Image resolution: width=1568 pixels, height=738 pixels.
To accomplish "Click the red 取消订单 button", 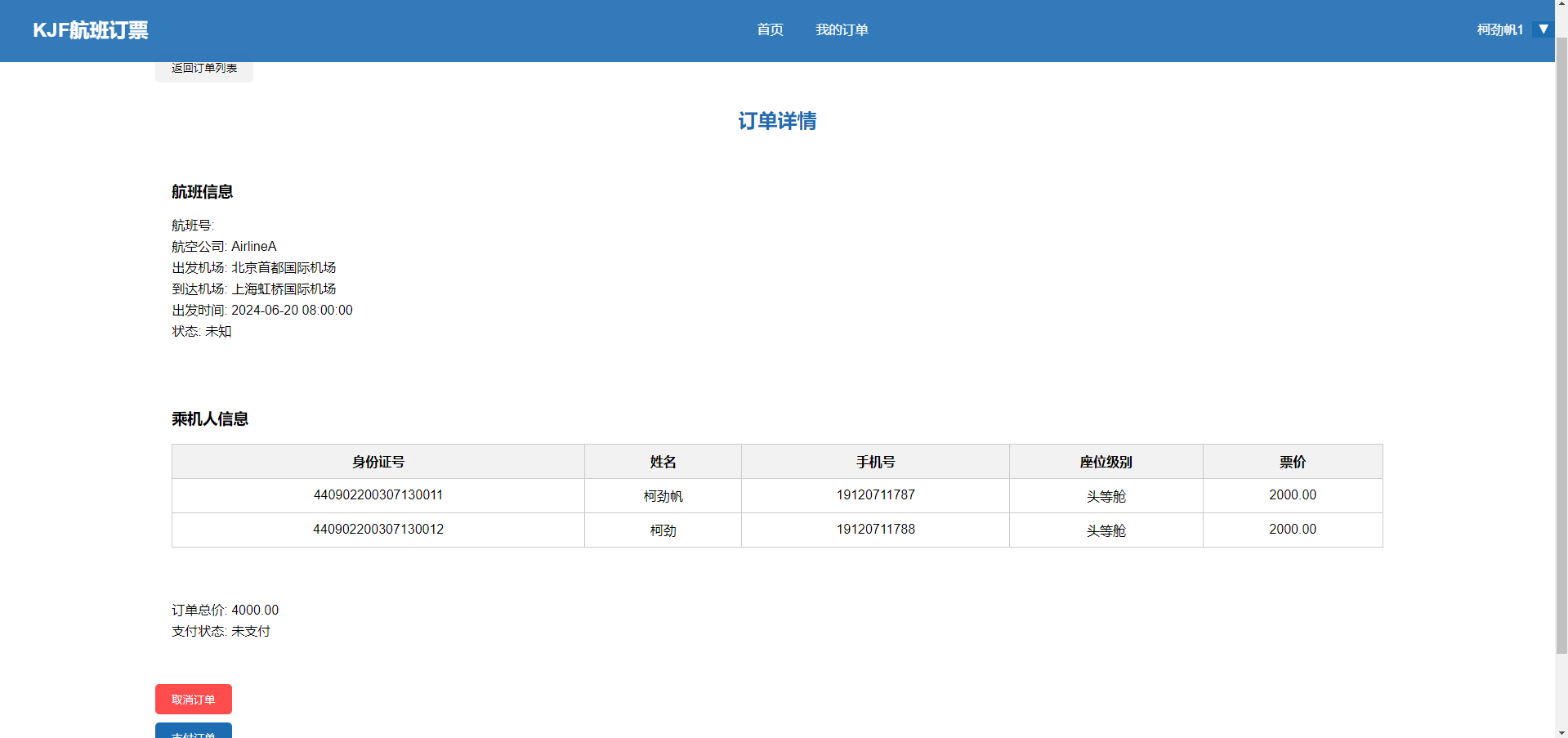I will (x=194, y=699).
